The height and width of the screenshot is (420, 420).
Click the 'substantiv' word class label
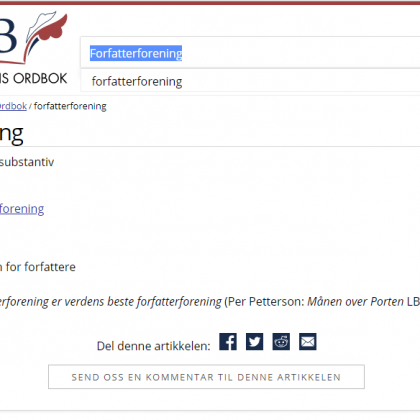tap(27, 162)
